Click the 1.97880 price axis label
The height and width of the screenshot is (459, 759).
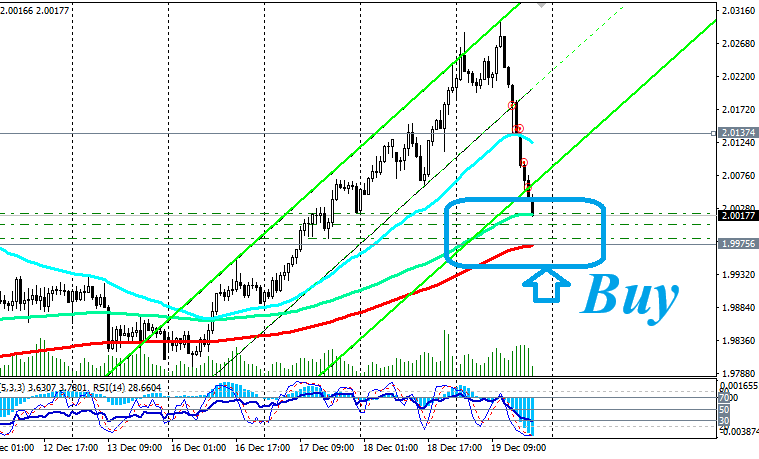pos(738,373)
